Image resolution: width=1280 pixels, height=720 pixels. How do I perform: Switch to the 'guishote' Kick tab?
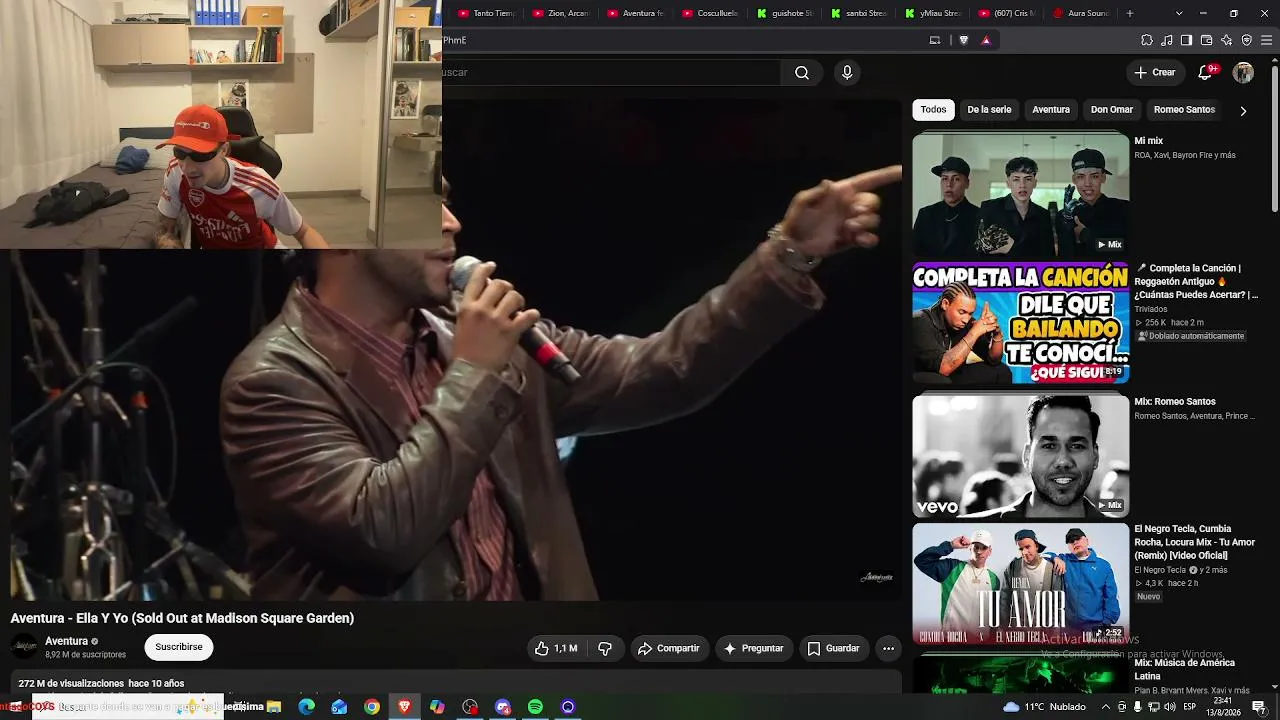[x=785, y=13]
